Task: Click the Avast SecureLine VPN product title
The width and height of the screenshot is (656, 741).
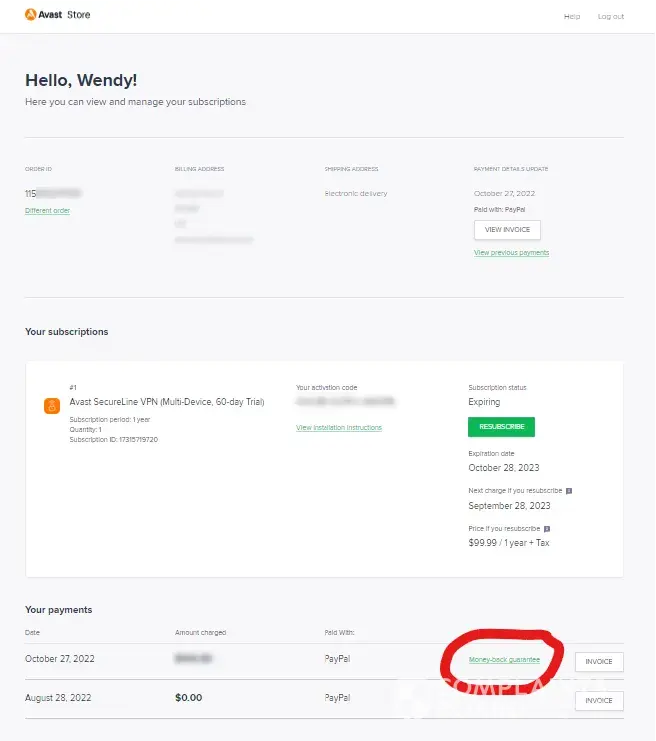Action: pyautogui.click(x=166, y=402)
